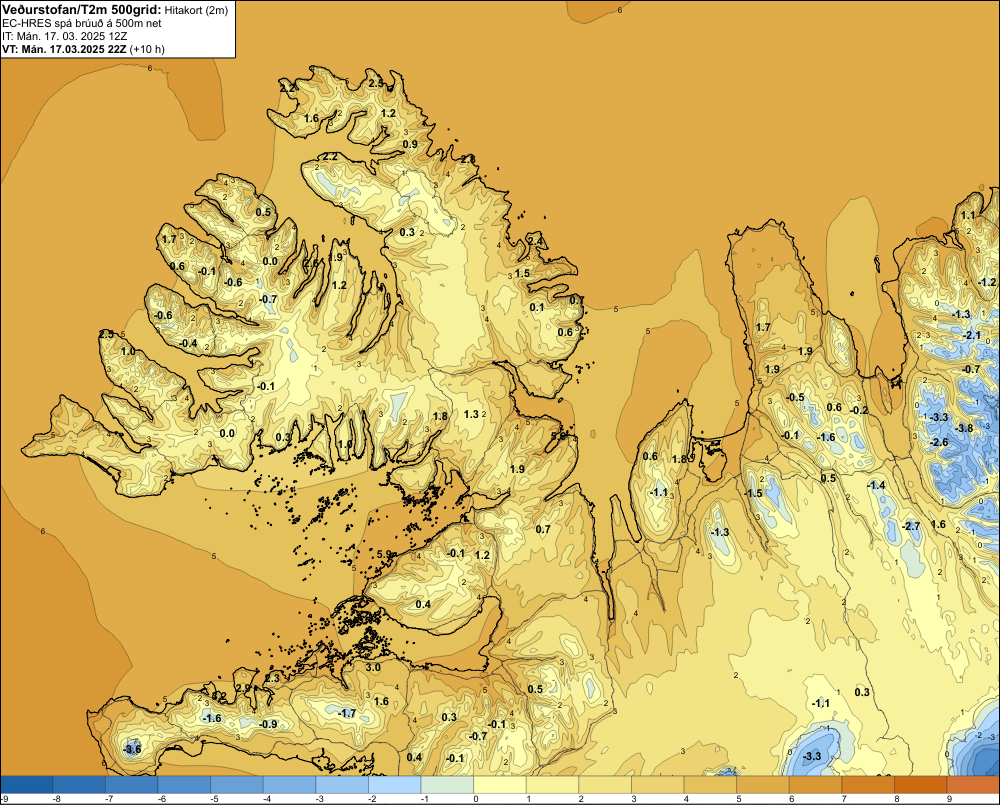Select the legend swatch between -1 and 0
This screenshot has height=805, width=1000.
click(x=447, y=785)
